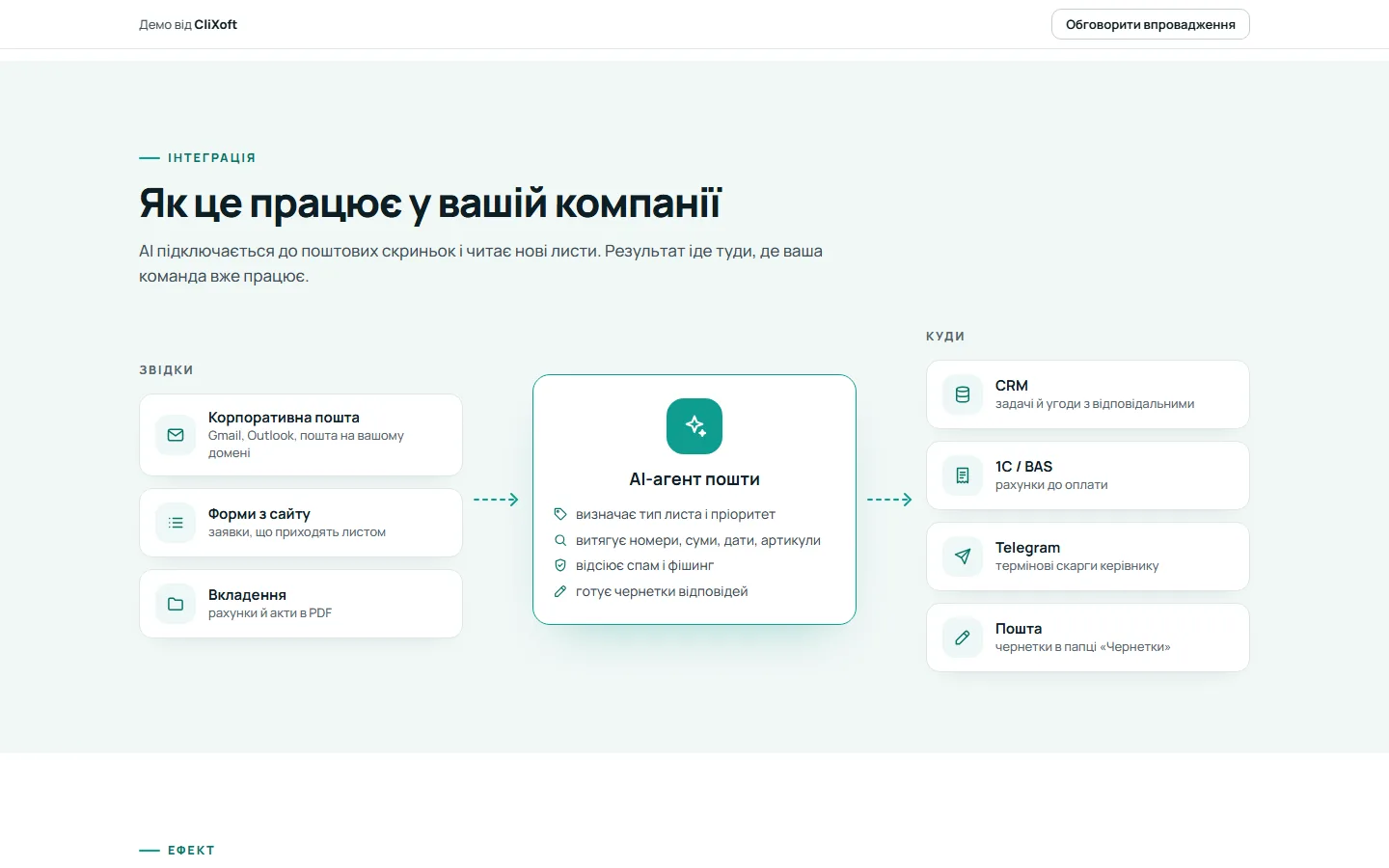Click the folder icon beside Вкладення
Viewport: 1389px width, 868px height.
click(176, 604)
